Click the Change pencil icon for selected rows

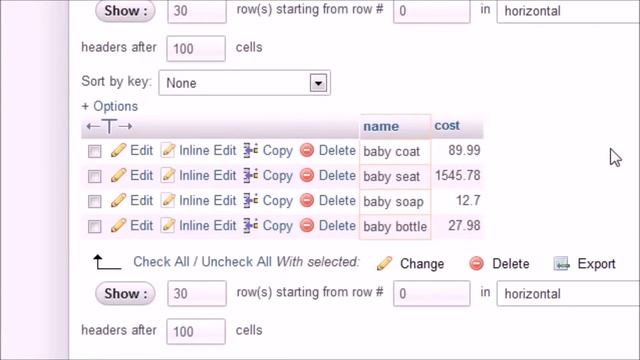point(384,264)
